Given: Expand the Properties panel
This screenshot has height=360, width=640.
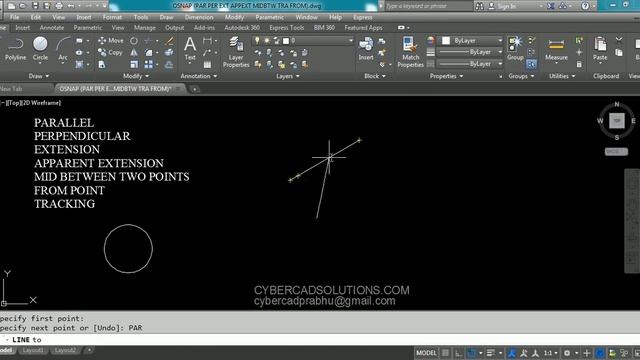Looking at the screenshot, I should coord(446,76).
